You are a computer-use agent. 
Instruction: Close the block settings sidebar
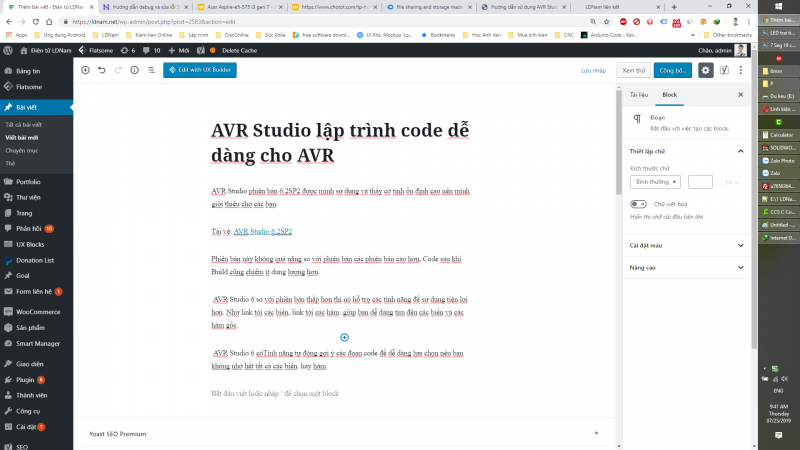[740, 94]
